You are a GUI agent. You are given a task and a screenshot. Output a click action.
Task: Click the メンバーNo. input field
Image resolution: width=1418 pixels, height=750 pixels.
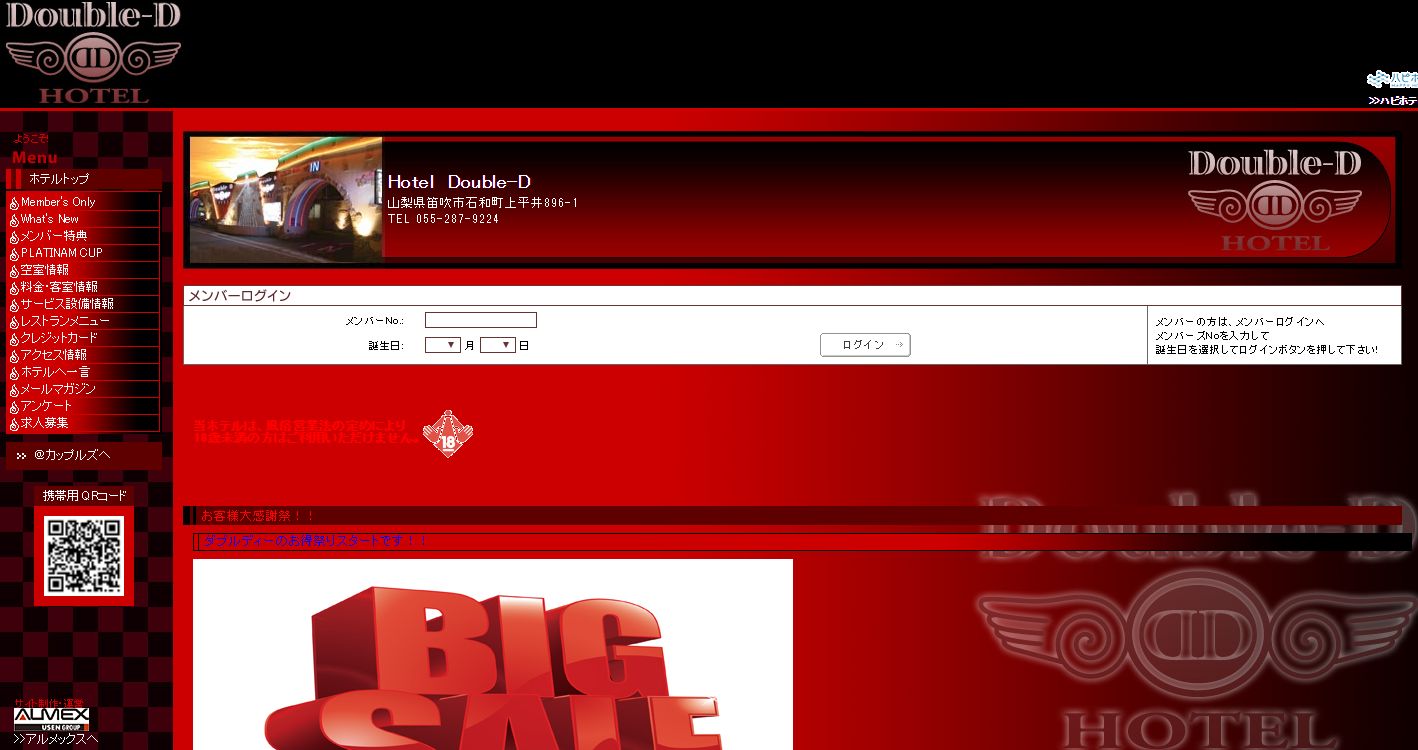pos(481,320)
